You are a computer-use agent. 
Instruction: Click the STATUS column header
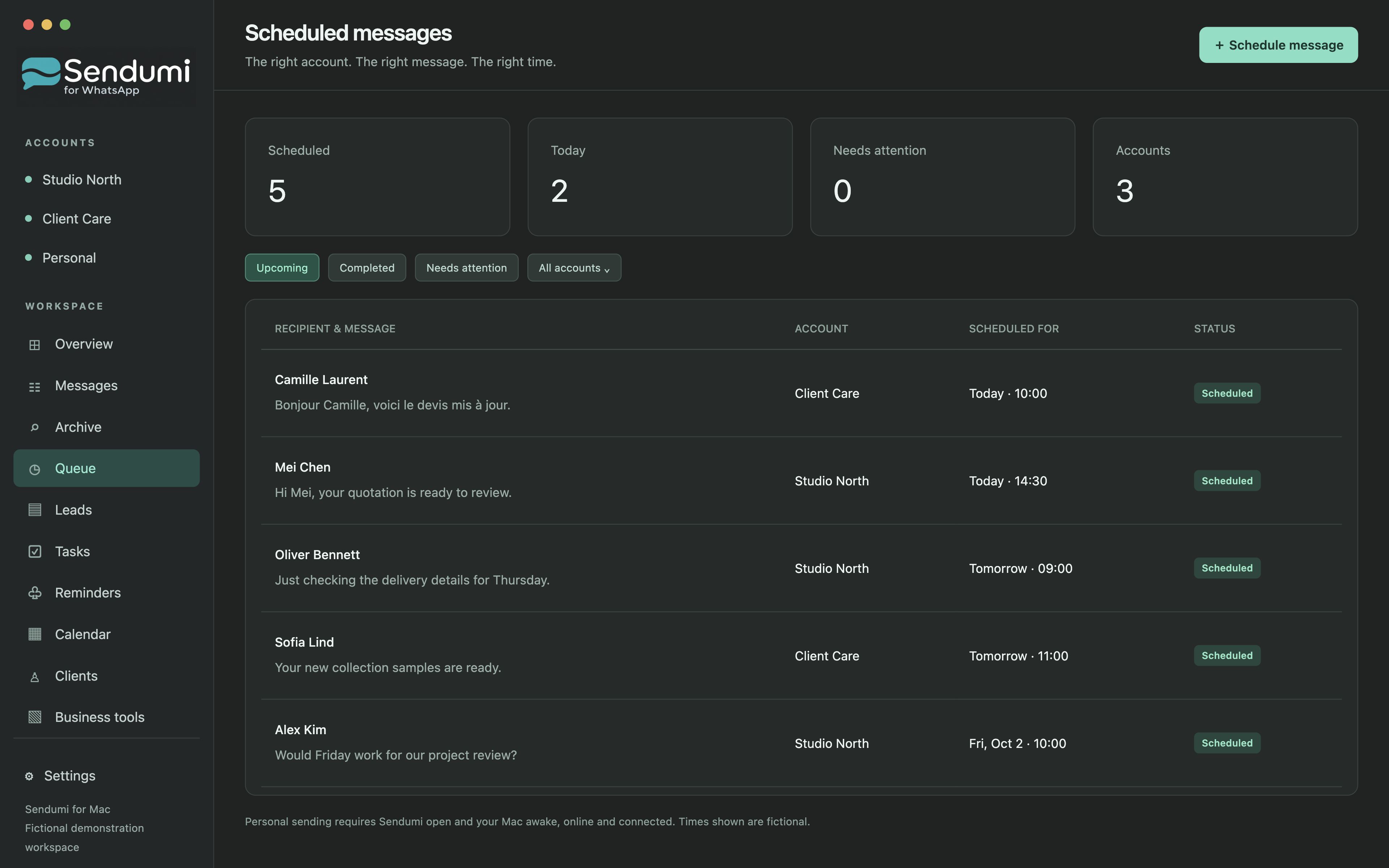pos(1215,328)
